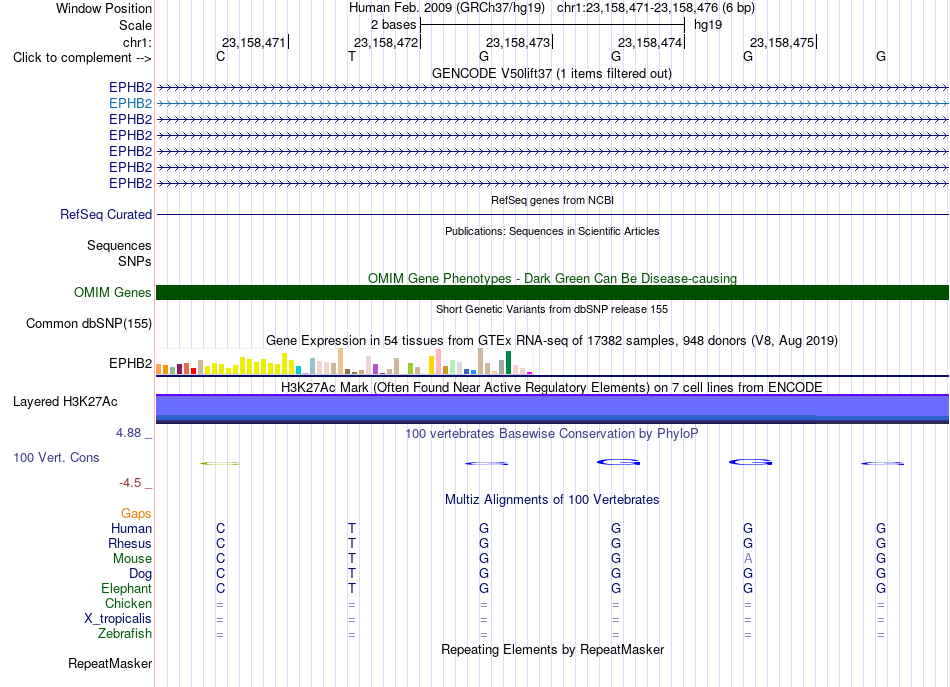
Task: Click position label 23,158,475
Action: 782,42
